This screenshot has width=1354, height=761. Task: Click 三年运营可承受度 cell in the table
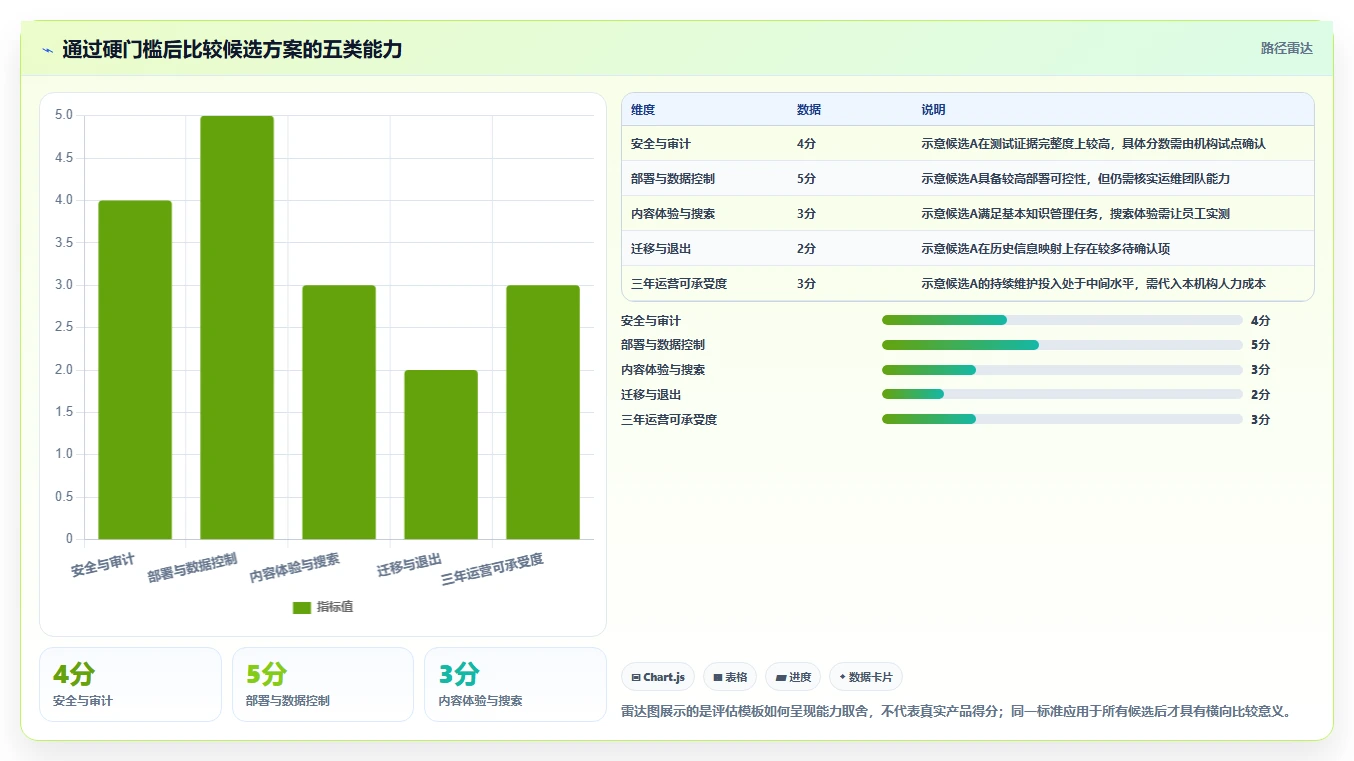coord(679,284)
